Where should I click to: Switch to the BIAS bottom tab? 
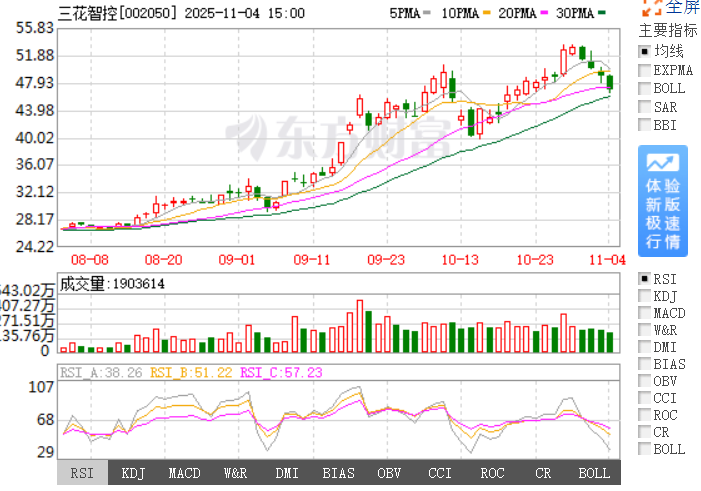click(338, 473)
